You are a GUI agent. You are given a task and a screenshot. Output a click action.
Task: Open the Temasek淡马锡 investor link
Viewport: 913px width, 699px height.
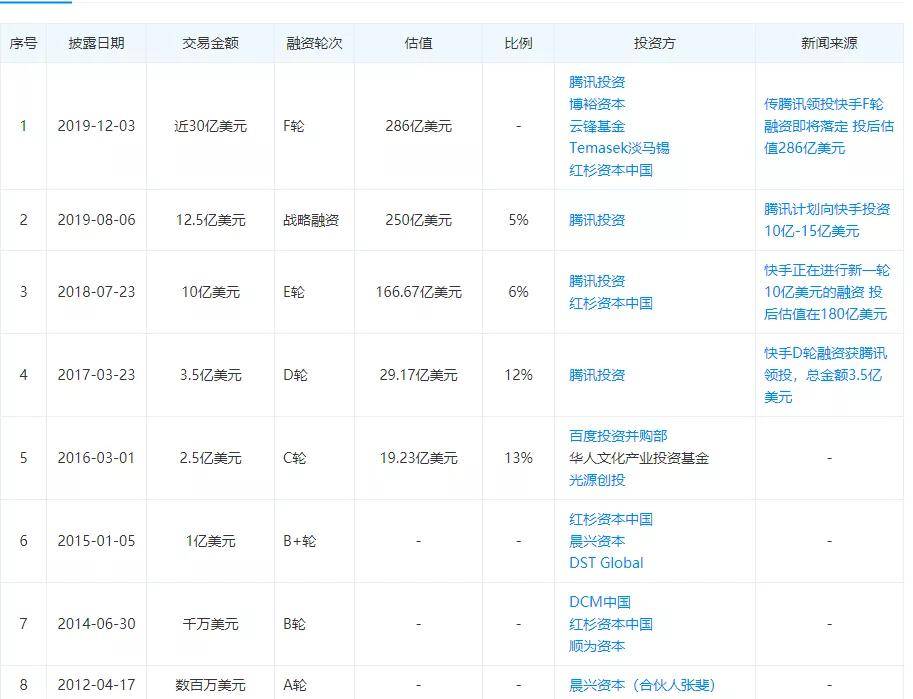pos(619,148)
